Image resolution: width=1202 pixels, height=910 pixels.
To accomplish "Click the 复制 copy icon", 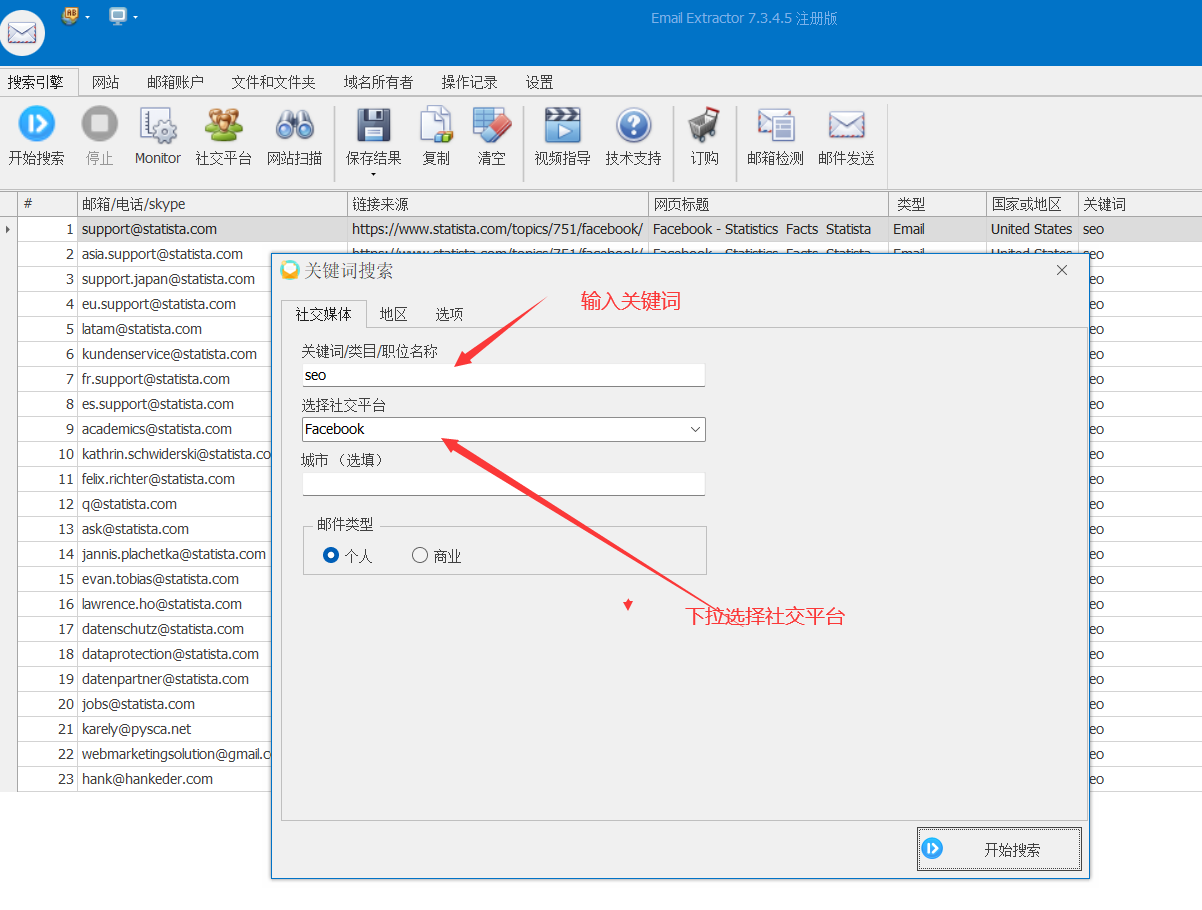I will tap(436, 135).
